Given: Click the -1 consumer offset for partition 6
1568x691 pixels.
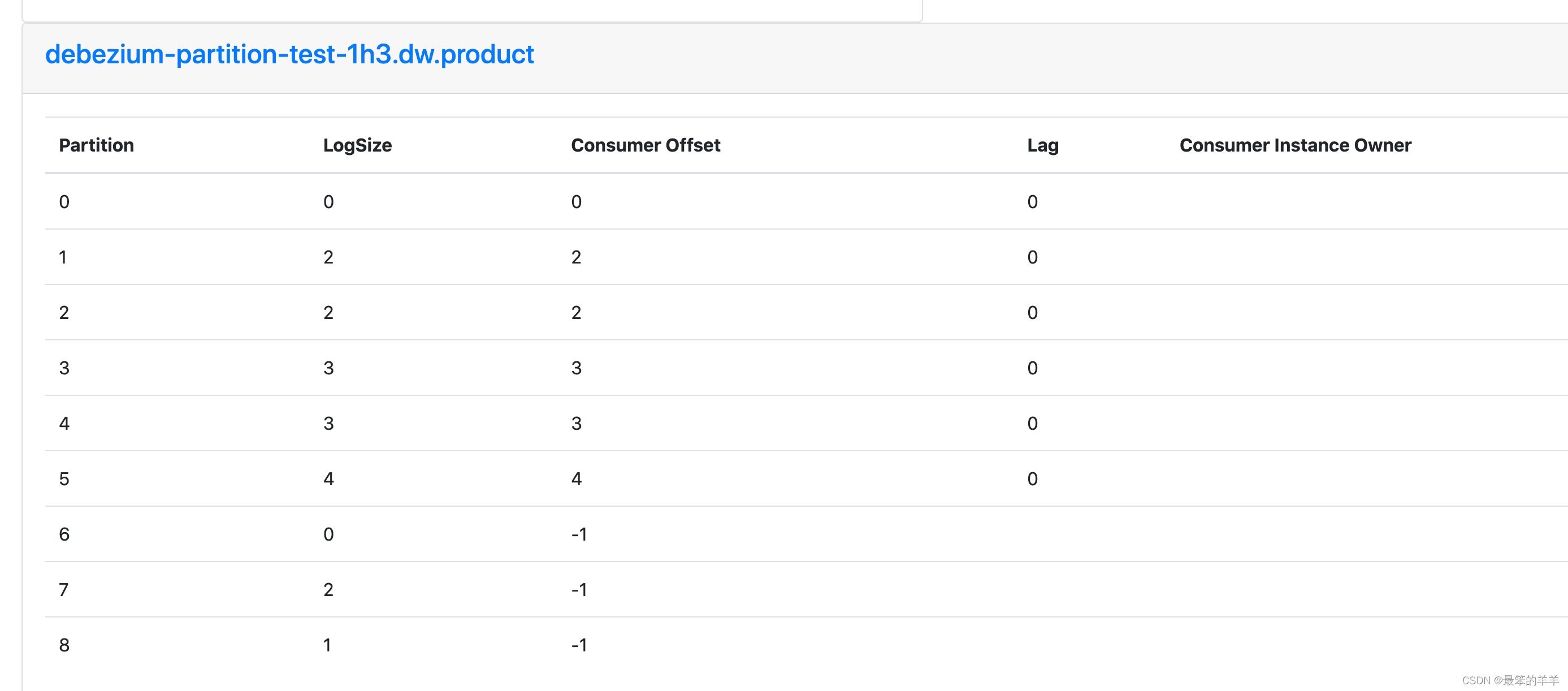Looking at the screenshot, I should [579, 534].
